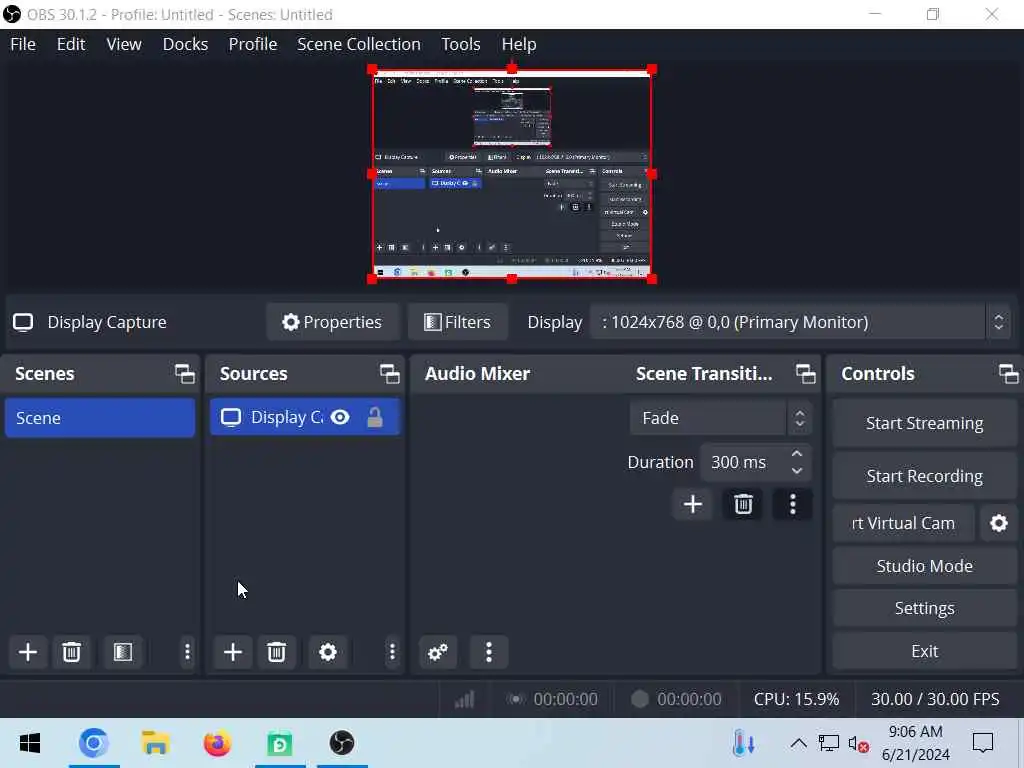
Task: Open scene filters icon in Scenes panel
Action: (123, 652)
